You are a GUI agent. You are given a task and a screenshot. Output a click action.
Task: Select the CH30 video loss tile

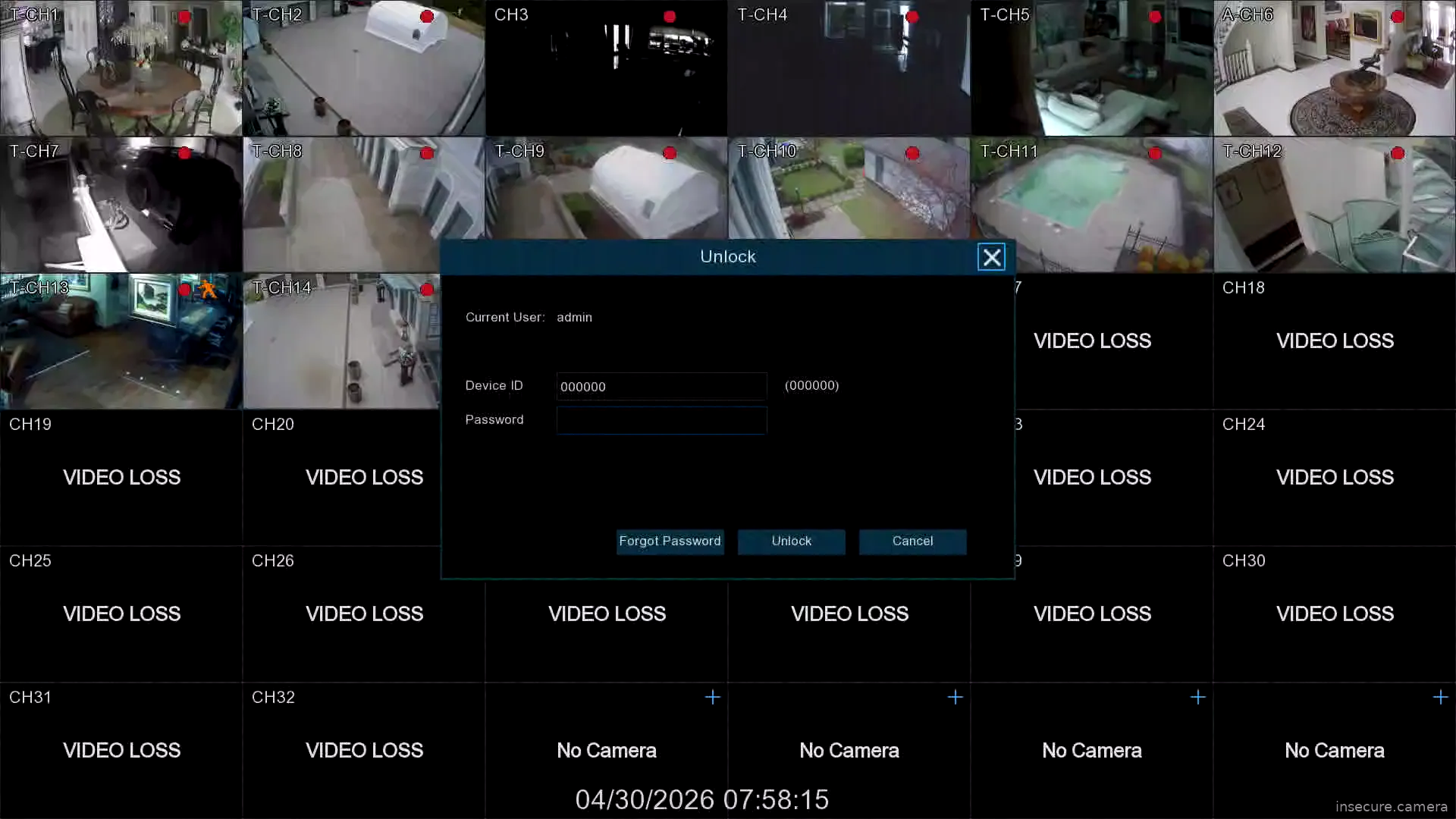coord(1335,614)
